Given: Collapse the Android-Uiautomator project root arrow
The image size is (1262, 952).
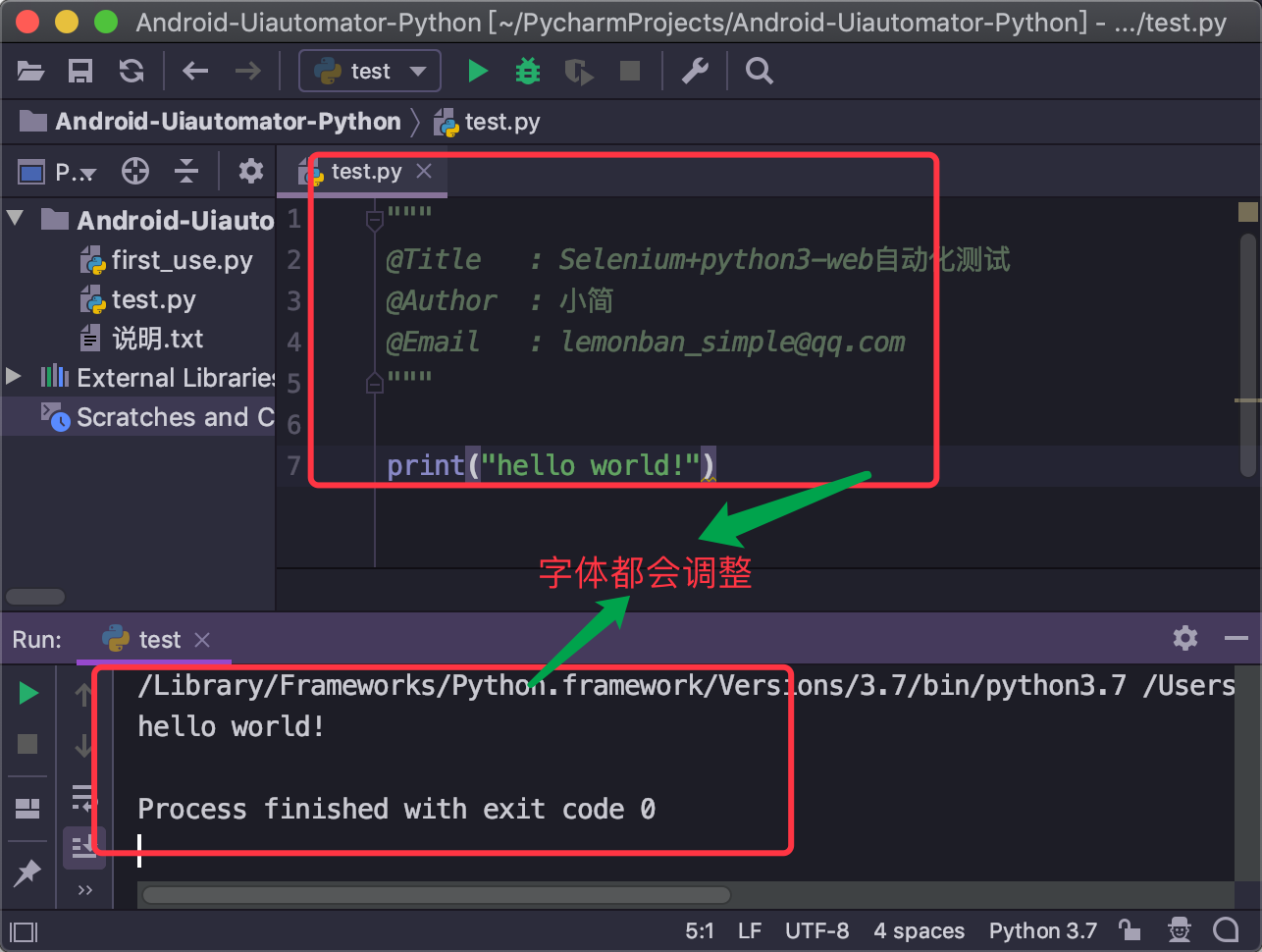Looking at the screenshot, I should (x=16, y=218).
